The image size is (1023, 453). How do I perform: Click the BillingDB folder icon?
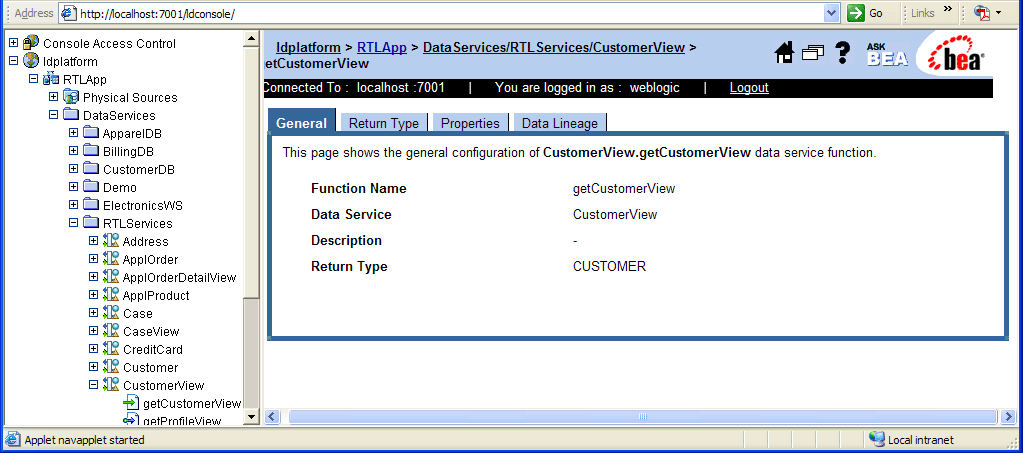[91, 151]
